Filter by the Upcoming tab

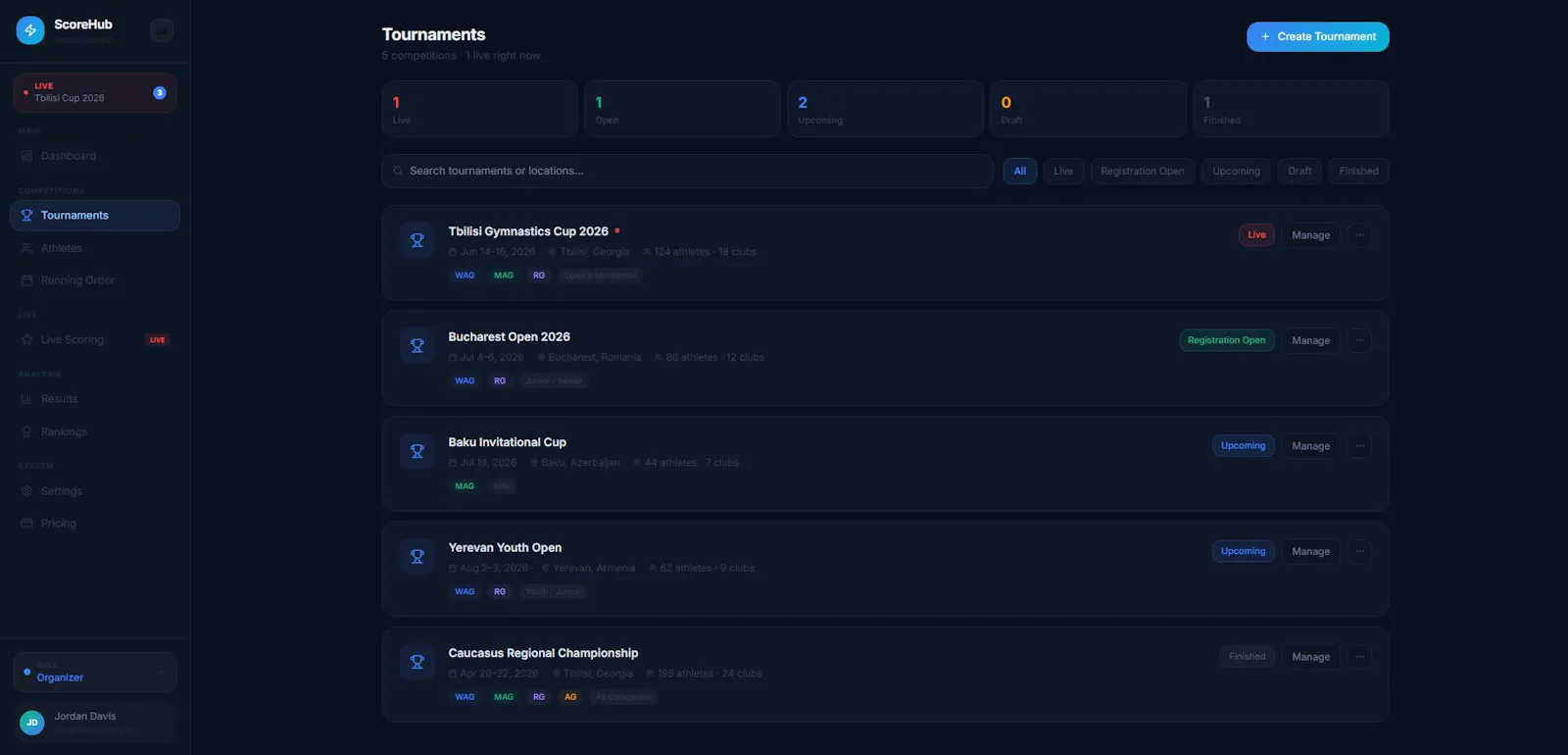pyautogui.click(x=1236, y=171)
